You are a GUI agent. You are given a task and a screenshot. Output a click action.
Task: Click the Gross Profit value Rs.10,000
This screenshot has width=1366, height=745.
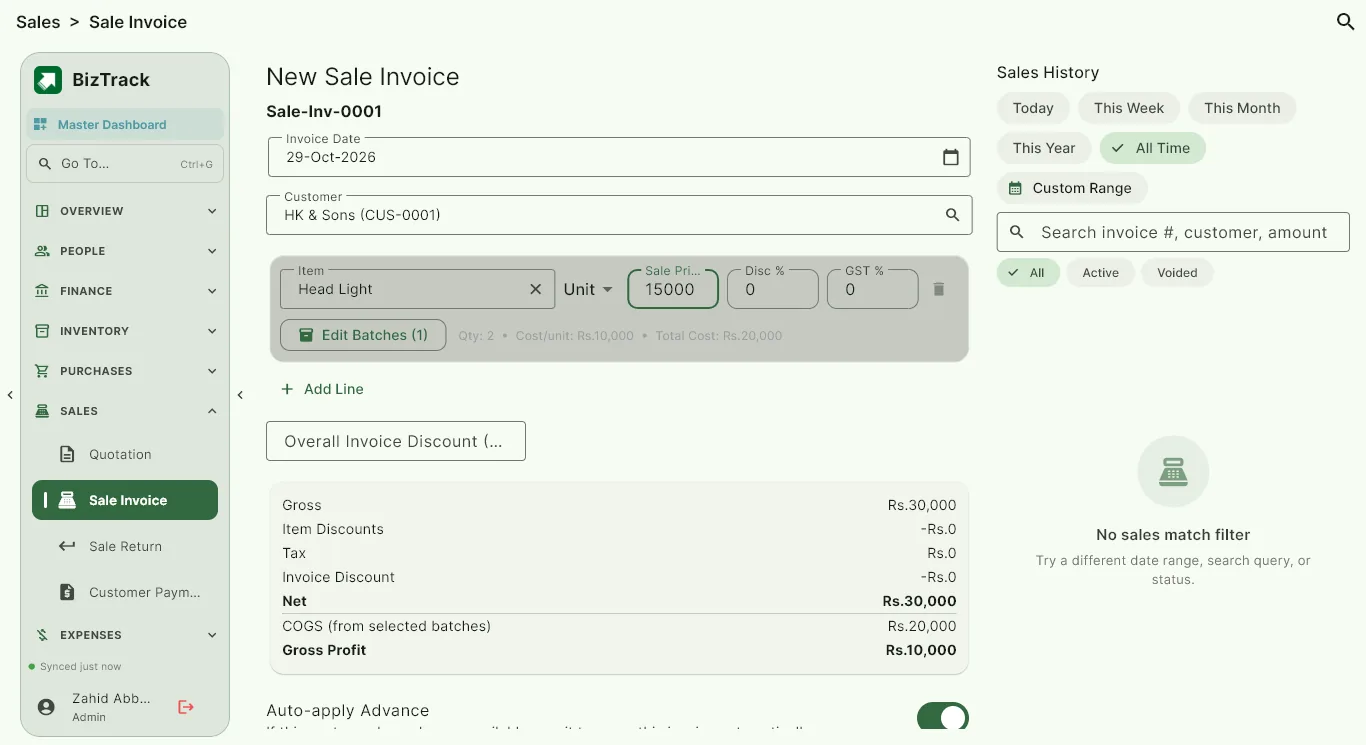921,650
